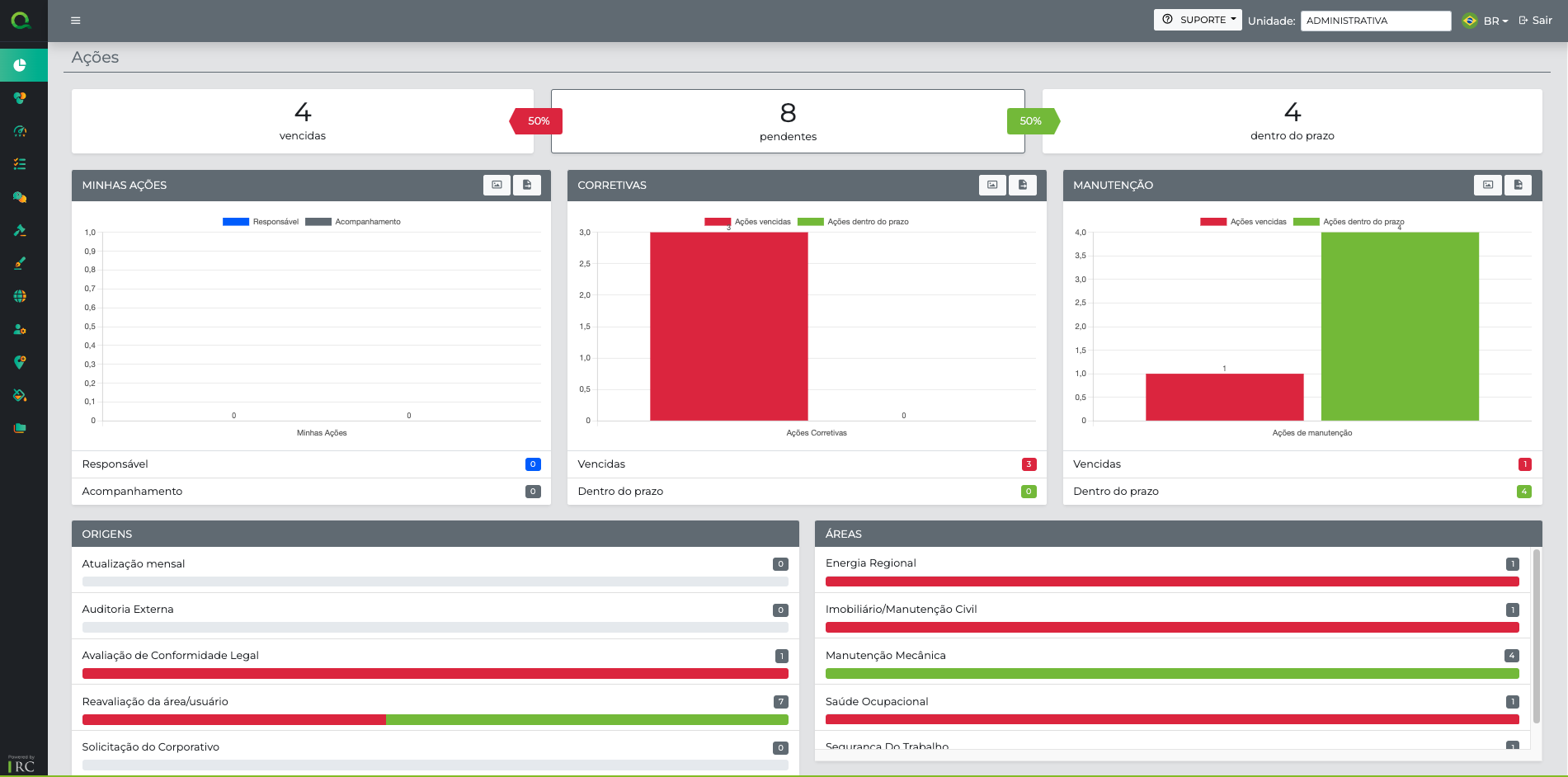
Task: Open the globe sidebar icon
Action: tap(20, 296)
